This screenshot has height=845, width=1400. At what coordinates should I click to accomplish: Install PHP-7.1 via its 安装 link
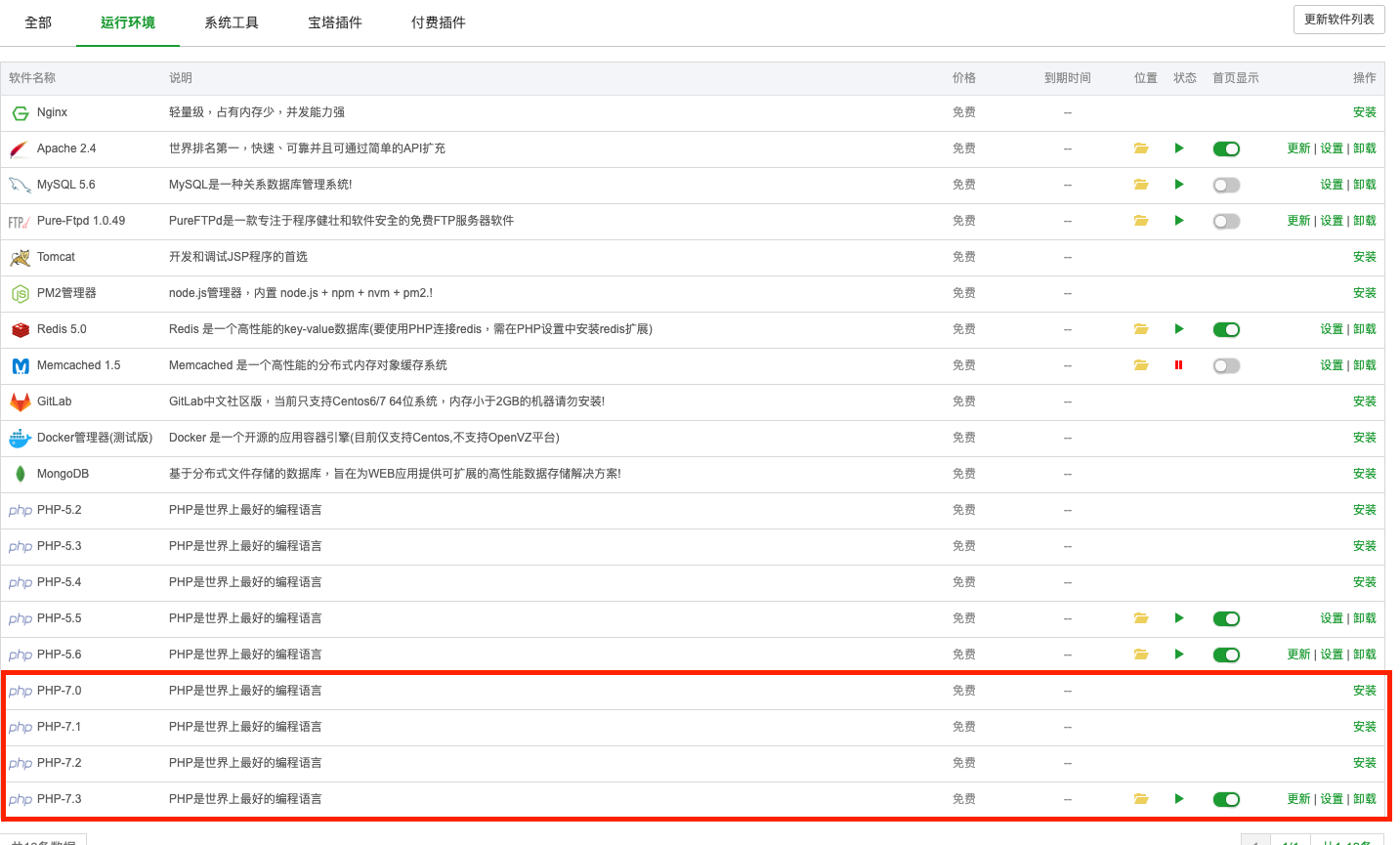(1365, 727)
